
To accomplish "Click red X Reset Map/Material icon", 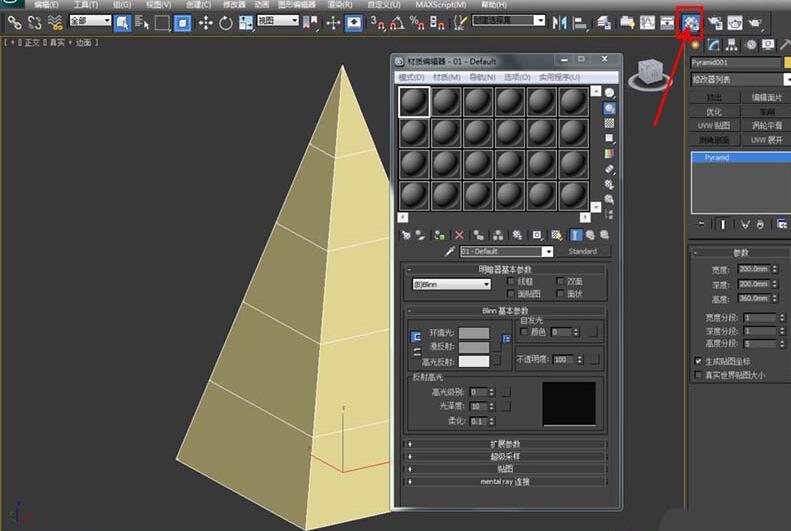I will pos(459,235).
